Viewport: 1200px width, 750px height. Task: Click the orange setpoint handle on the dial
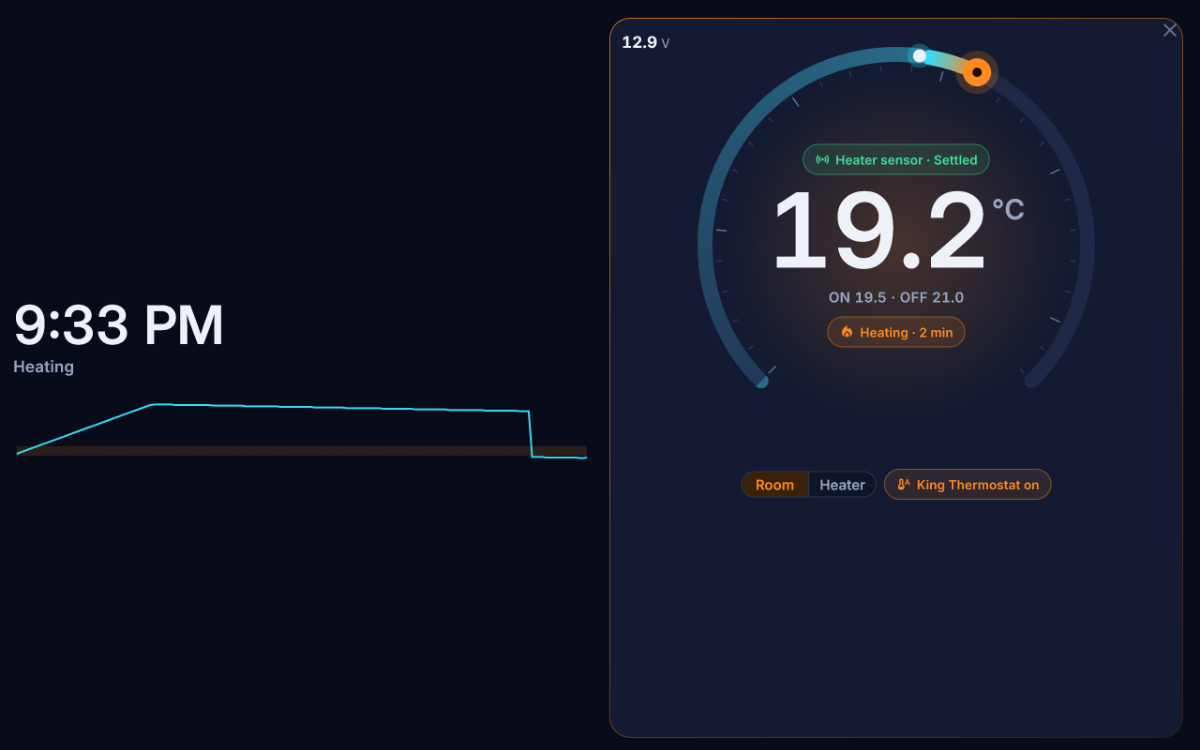pos(977,72)
